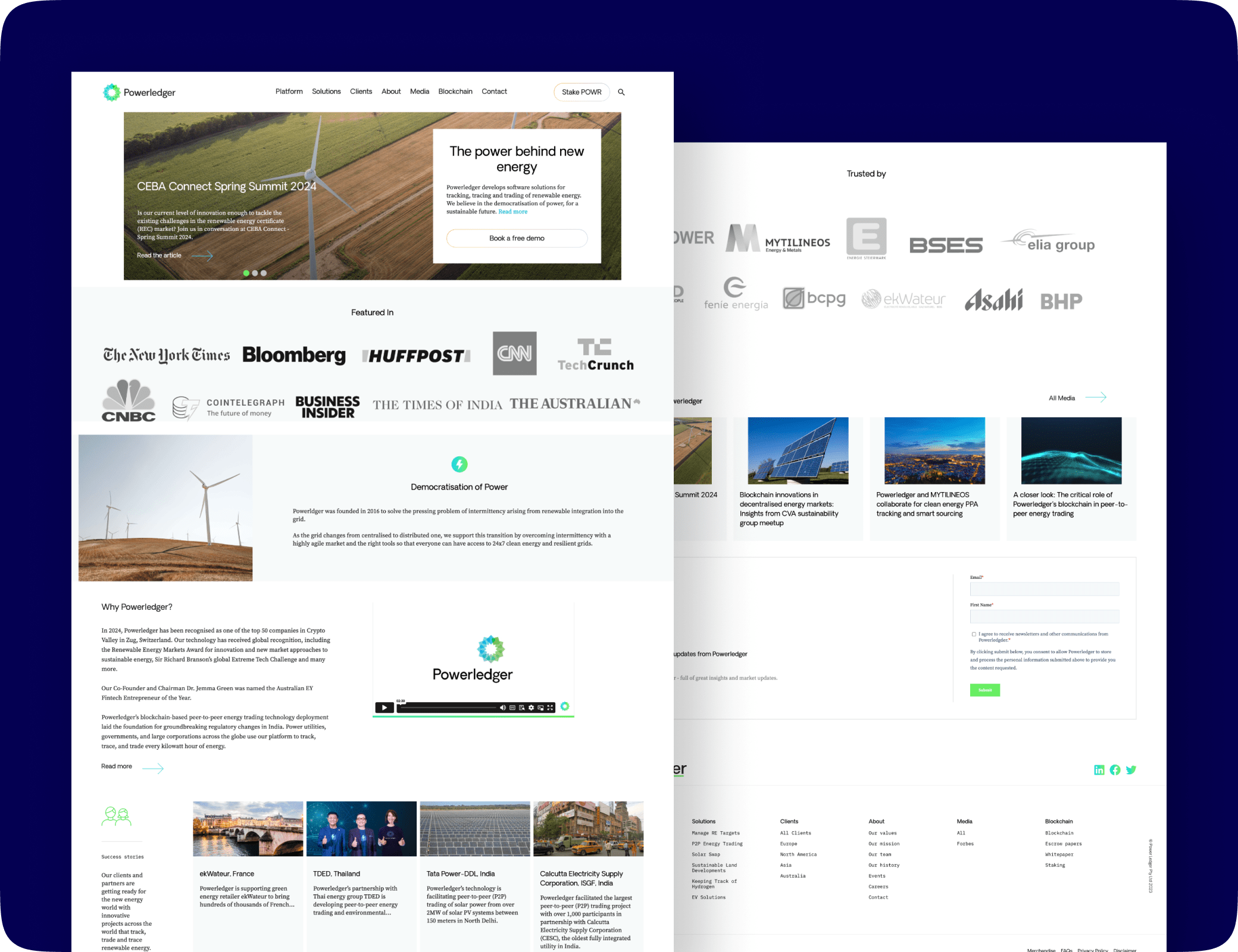Open footer link P2P Energy Trading

click(x=717, y=844)
